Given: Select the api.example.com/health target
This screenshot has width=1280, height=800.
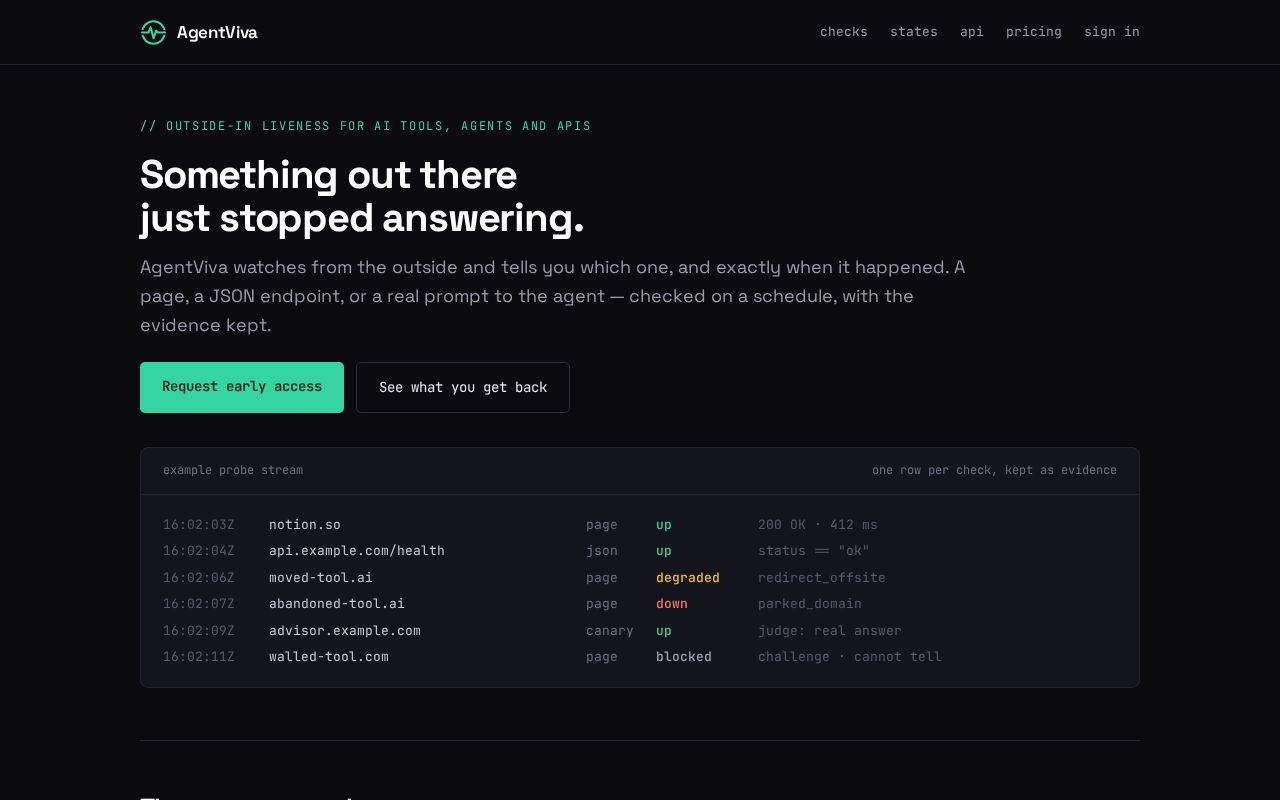Looking at the screenshot, I should point(357,551).
